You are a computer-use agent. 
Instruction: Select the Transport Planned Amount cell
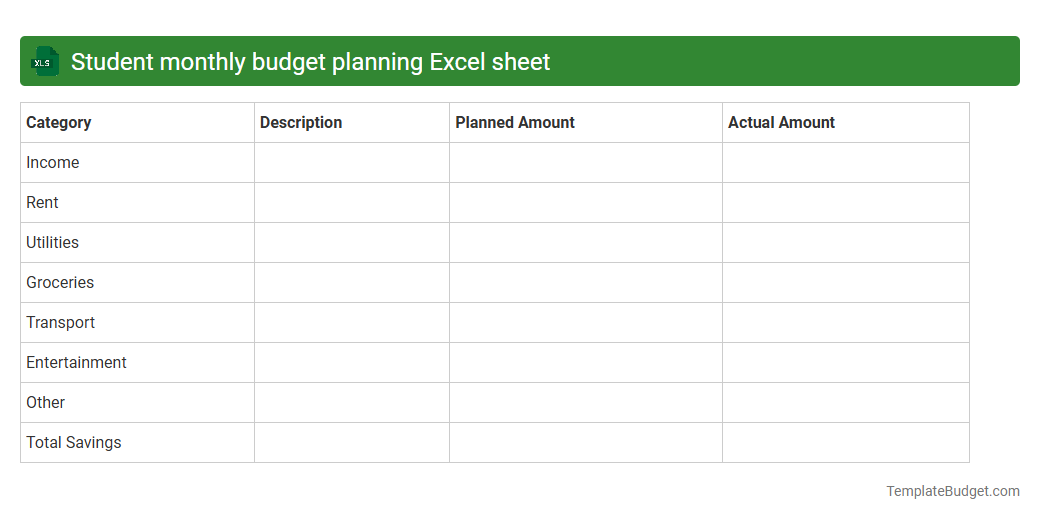(586, 323)
